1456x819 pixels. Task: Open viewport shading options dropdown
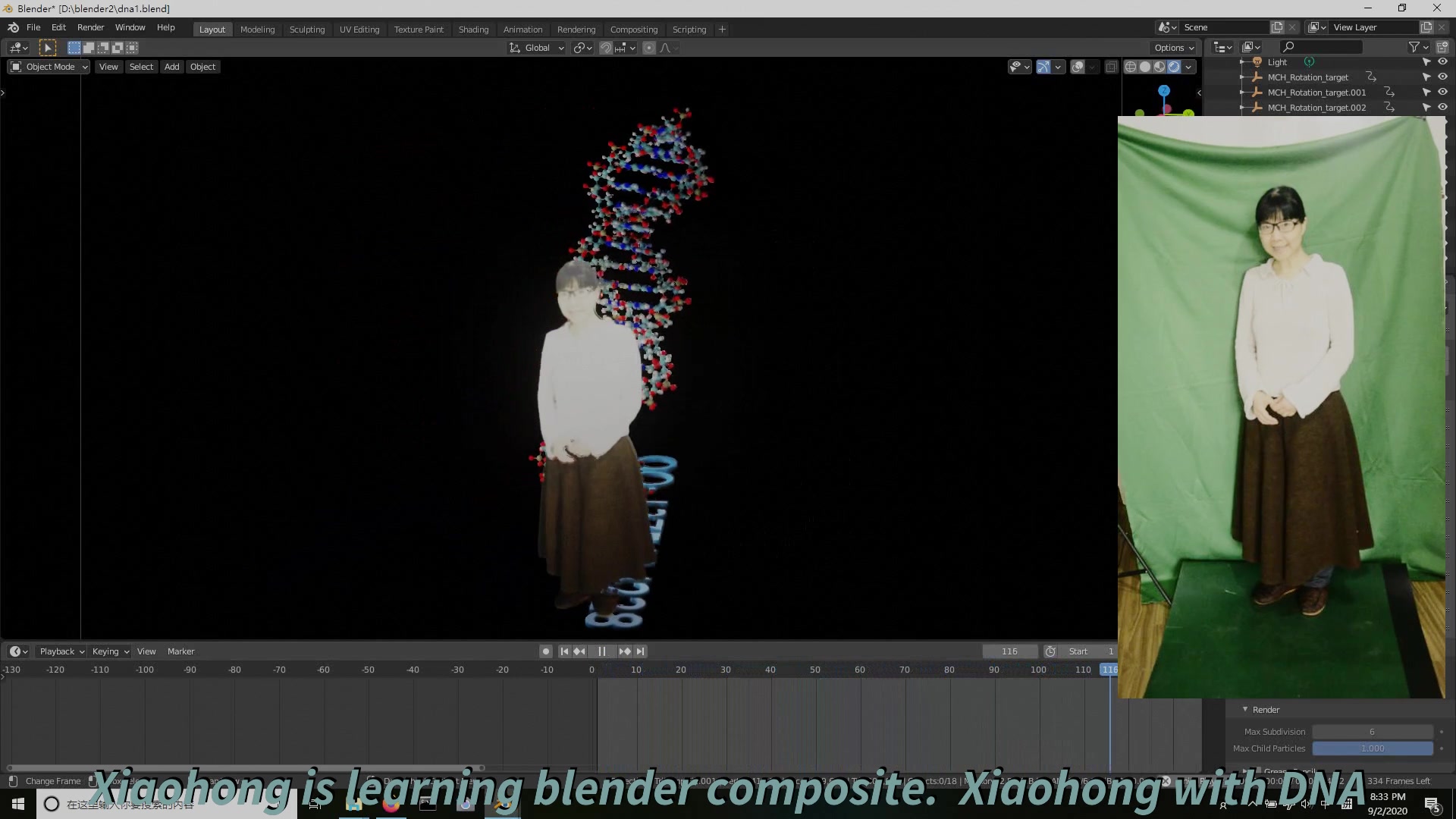[x=1189, y=67]
